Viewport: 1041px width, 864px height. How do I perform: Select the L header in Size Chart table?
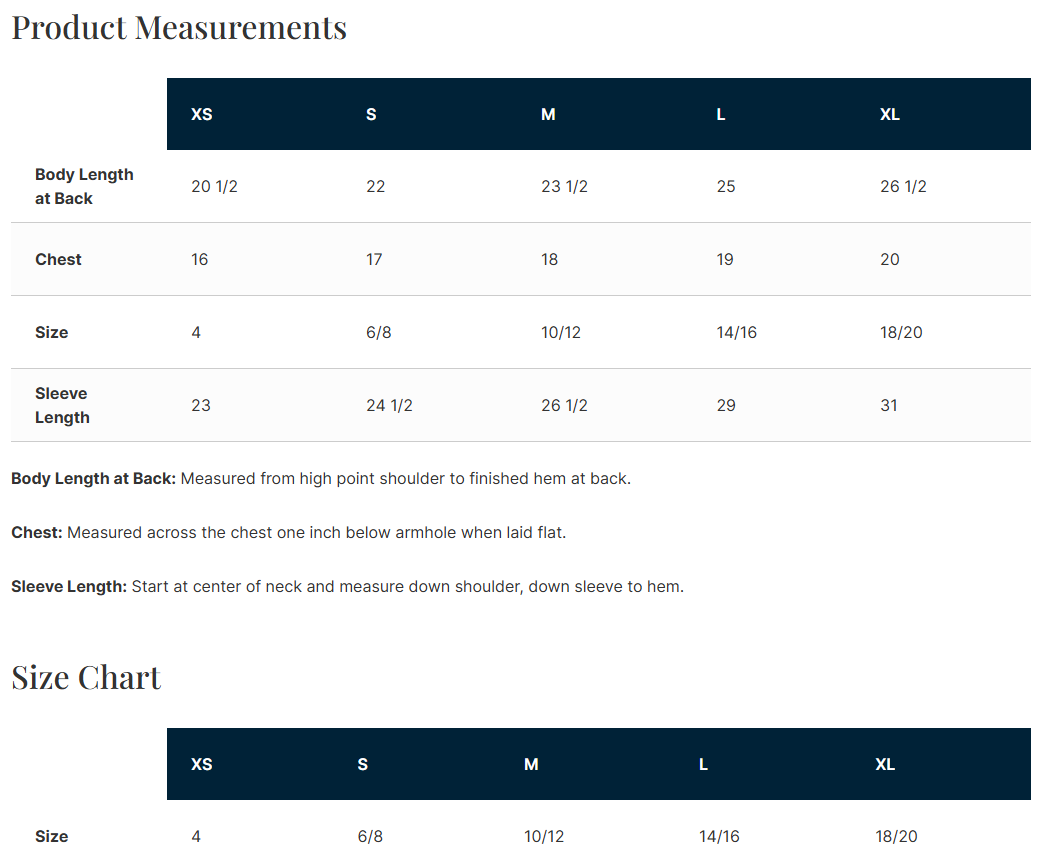pos(703,764)
